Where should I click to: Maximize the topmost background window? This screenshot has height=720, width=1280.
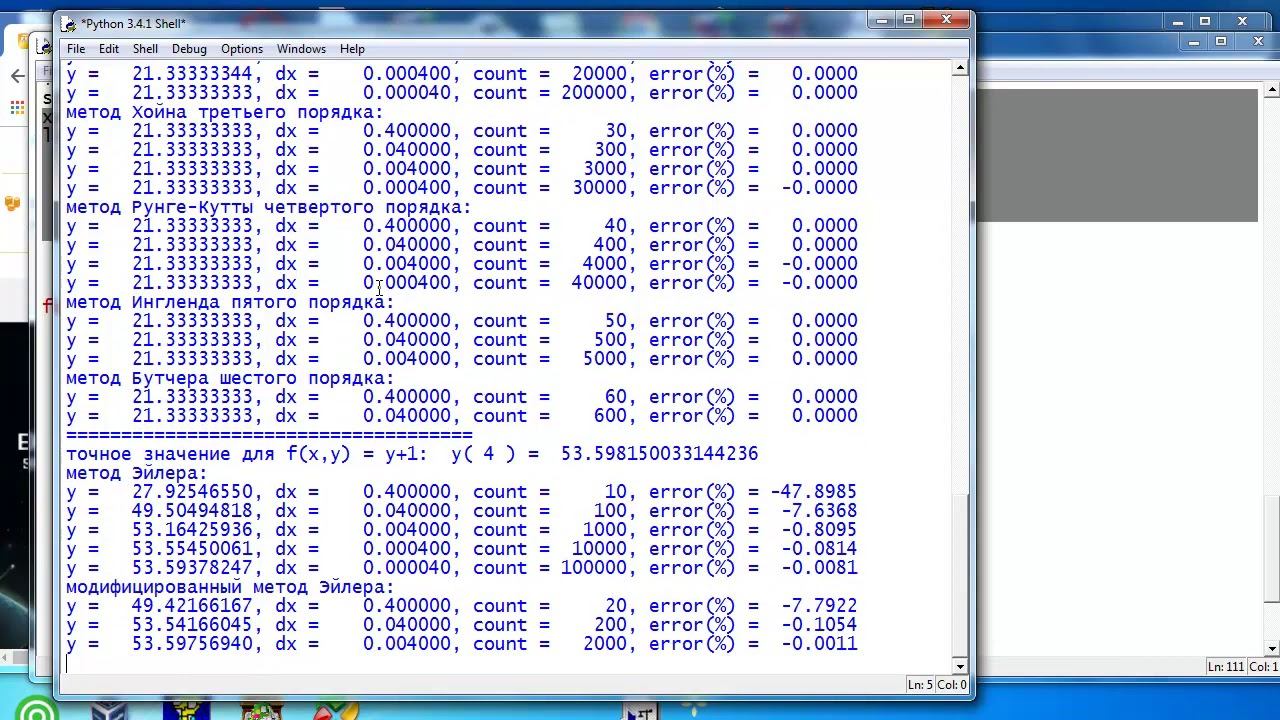tap(1205, 21)
